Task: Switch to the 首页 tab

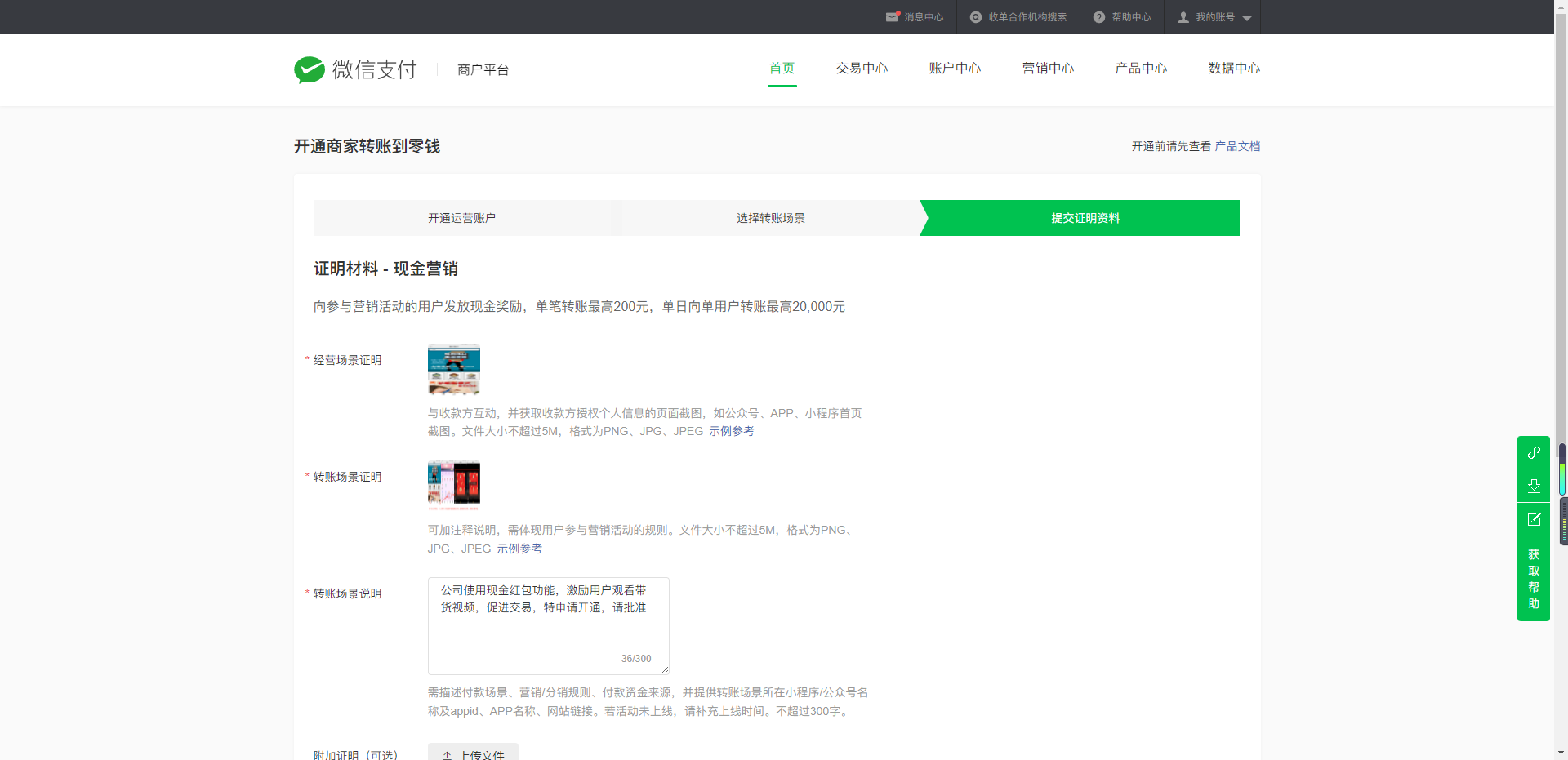Action: [x=782, y=69]
